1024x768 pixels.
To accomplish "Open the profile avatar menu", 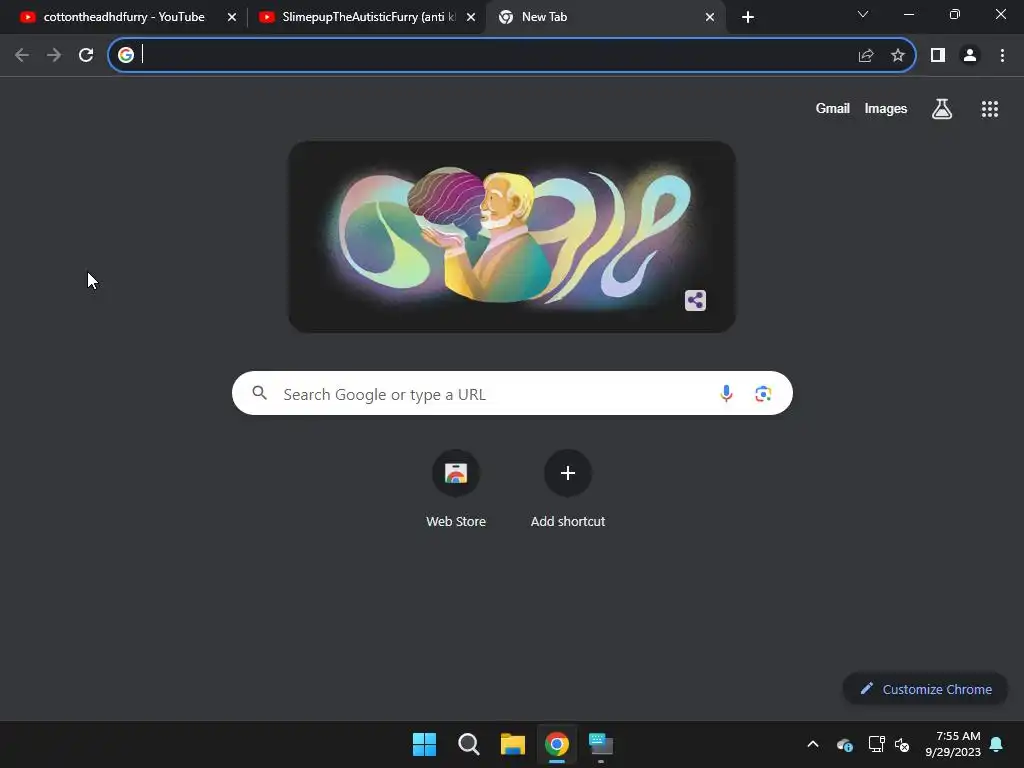I will pyautogui.click(x=970, y=55).
